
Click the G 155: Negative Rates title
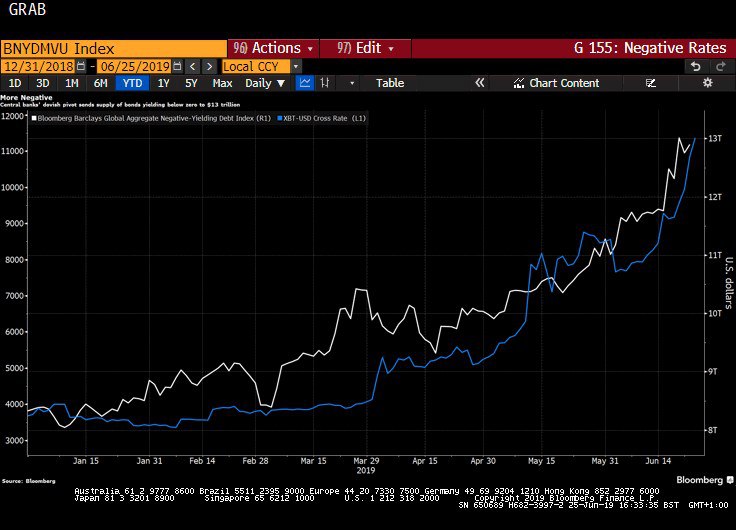coord(650,48)
